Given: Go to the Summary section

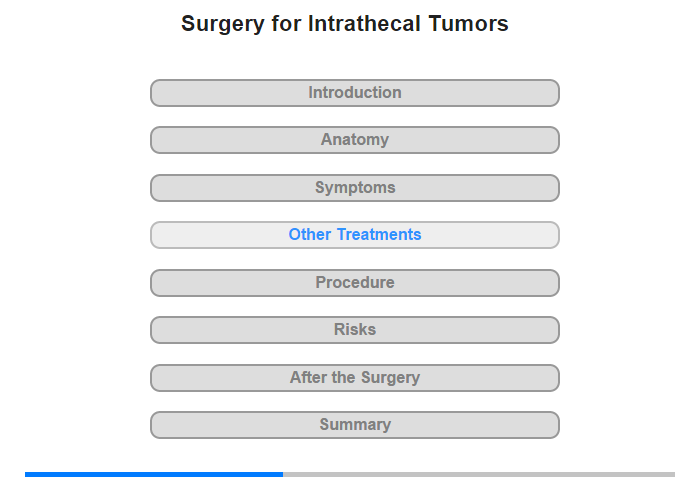Looking at the screenshot, I should 354,425.
